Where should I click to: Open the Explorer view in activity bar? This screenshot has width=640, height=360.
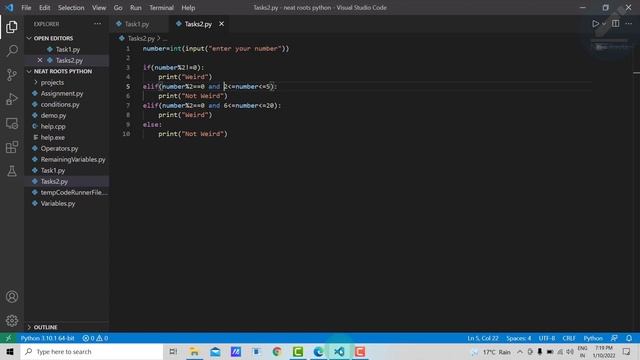12,27
